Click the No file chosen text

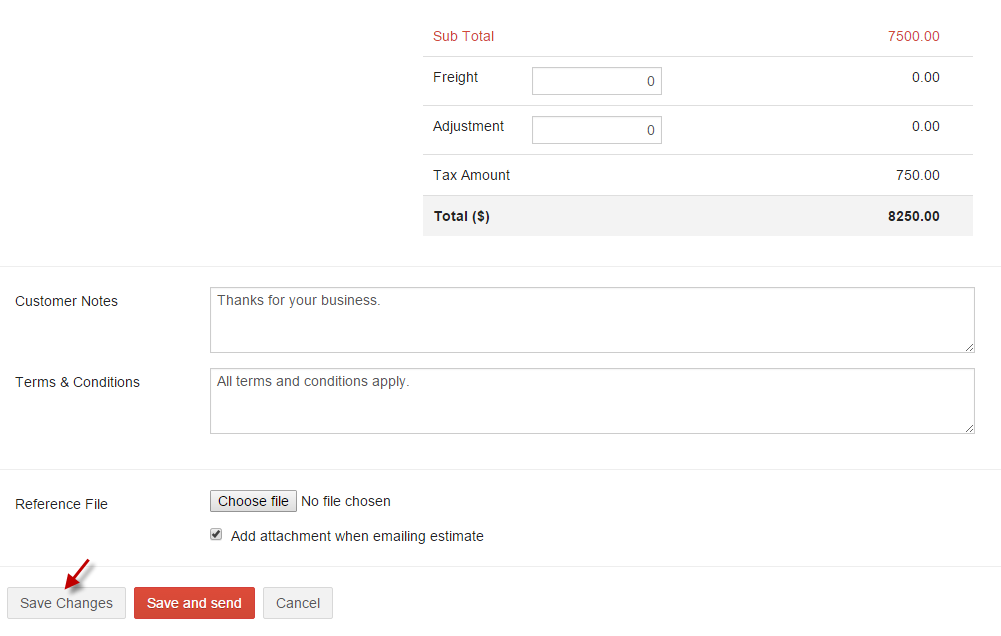point(345,501)
